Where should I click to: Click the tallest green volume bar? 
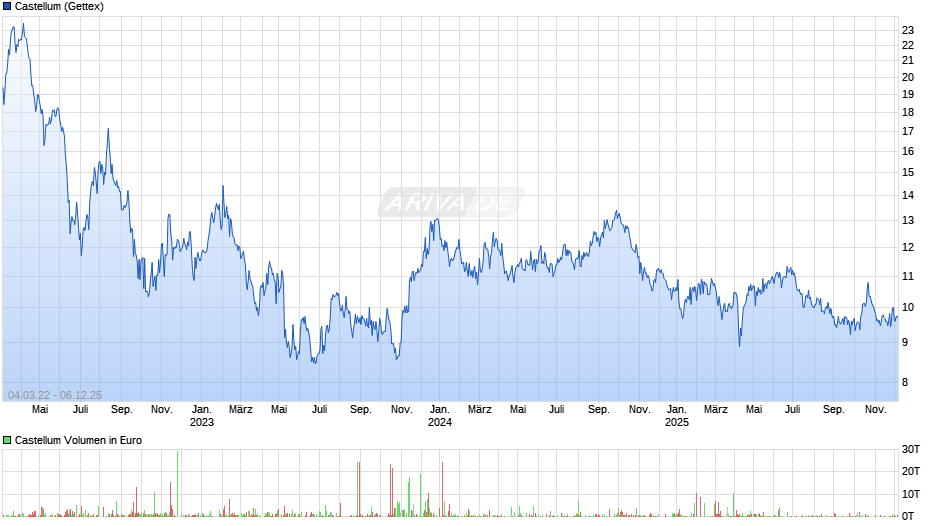point(177,483)
